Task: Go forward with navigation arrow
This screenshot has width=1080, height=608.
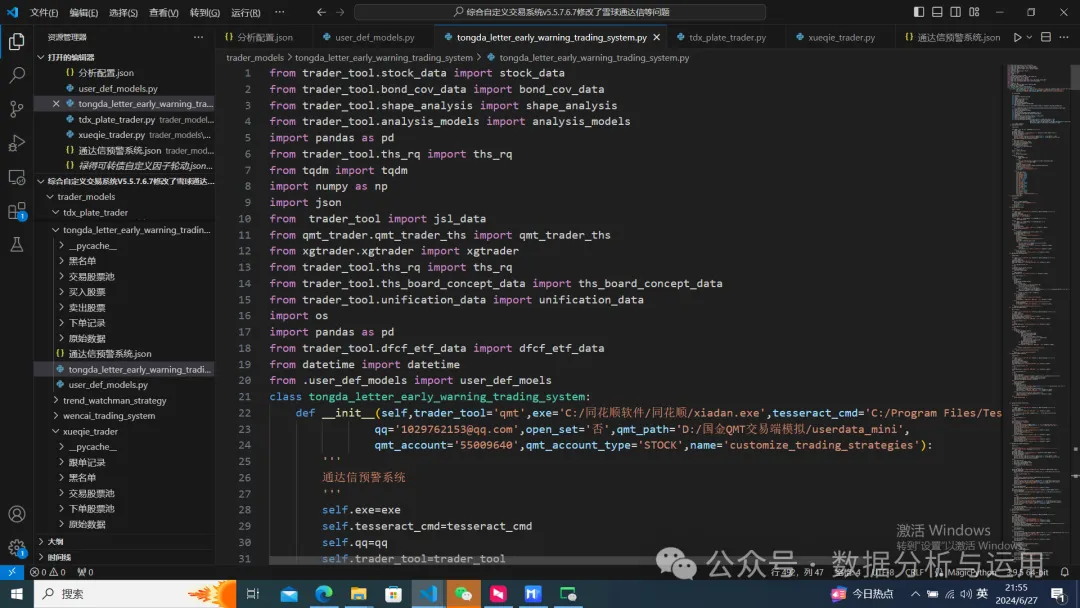Action: click(340, 12)
